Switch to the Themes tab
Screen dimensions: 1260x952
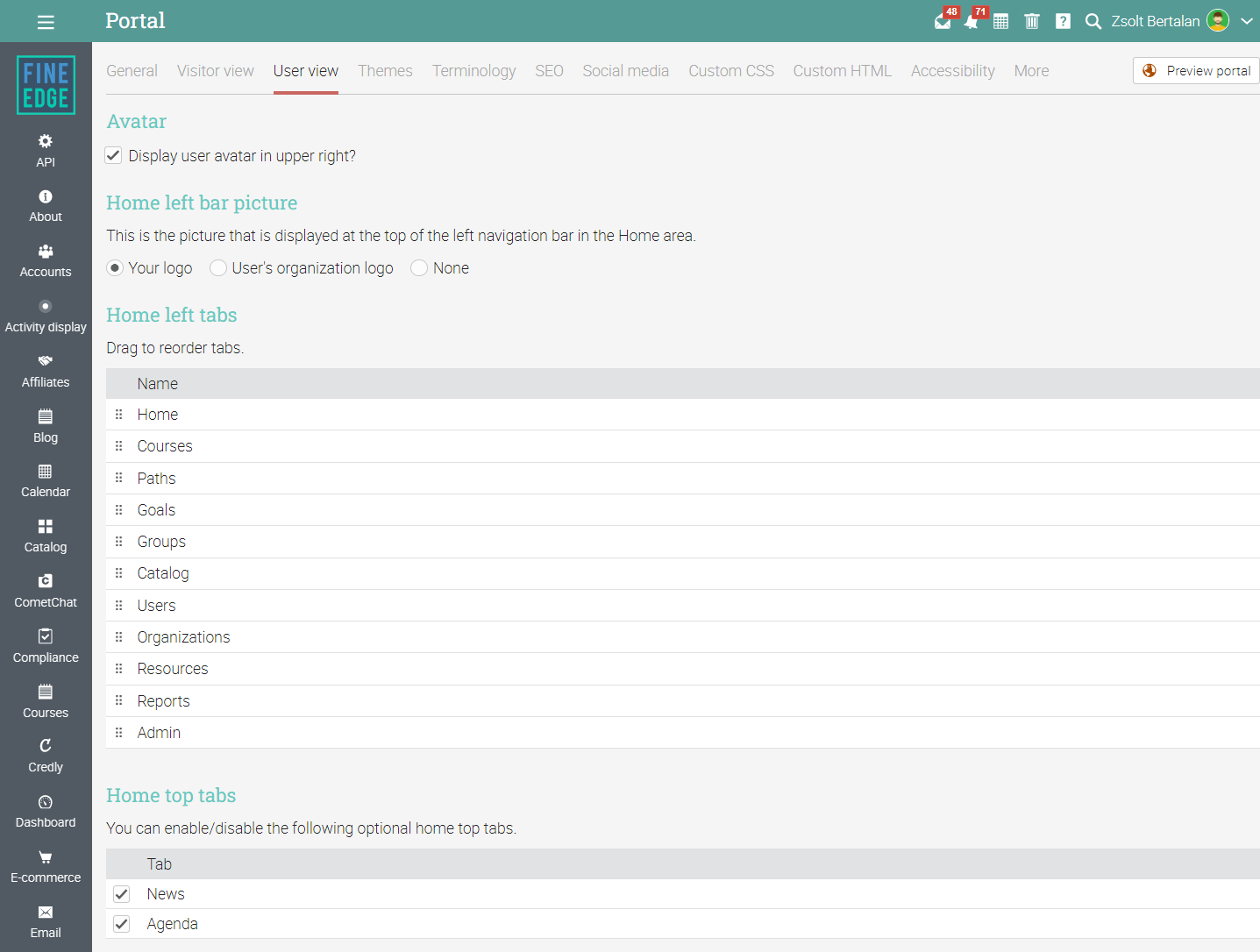pos(385,71)
